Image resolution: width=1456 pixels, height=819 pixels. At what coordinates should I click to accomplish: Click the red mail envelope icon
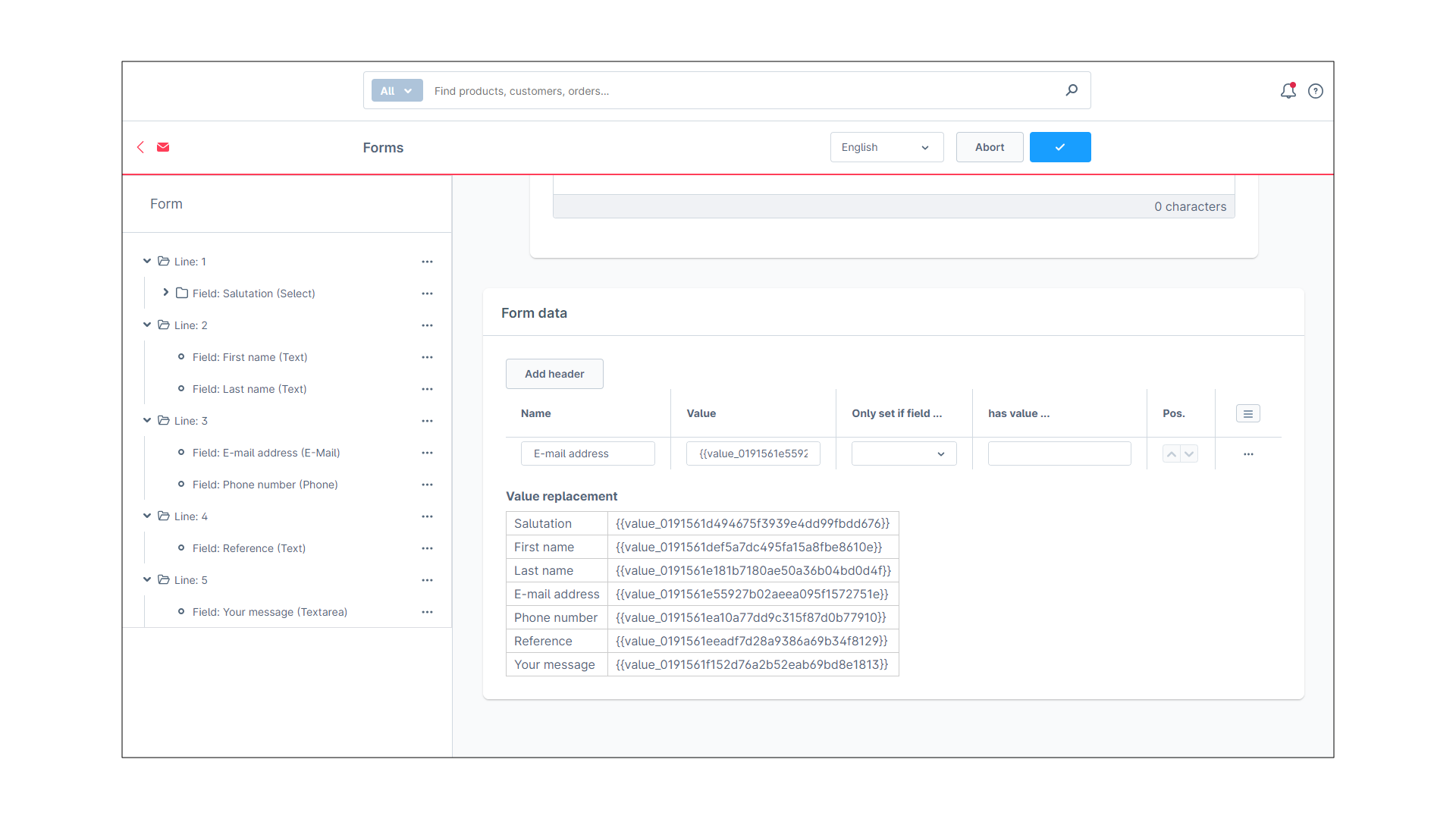point(163,147)
